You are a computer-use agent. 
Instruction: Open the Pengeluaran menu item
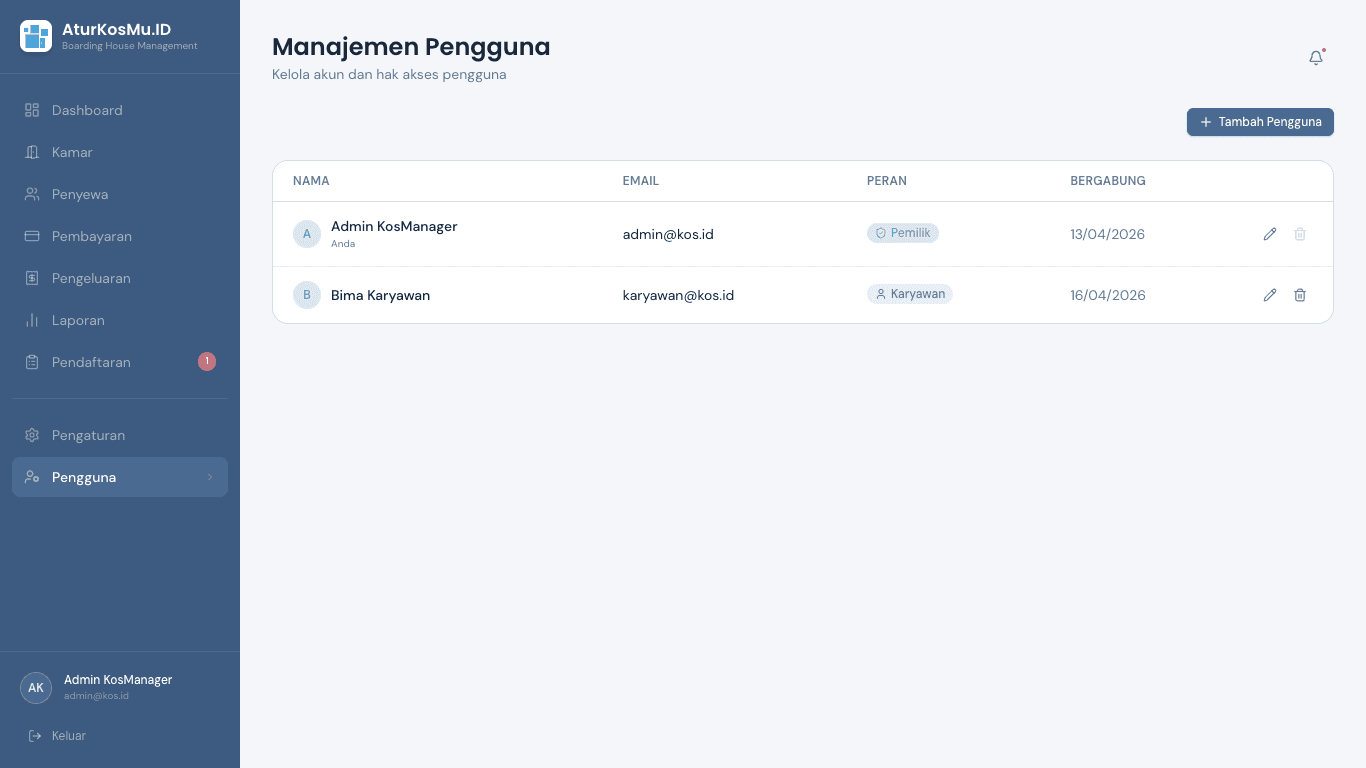coord(120,278)
